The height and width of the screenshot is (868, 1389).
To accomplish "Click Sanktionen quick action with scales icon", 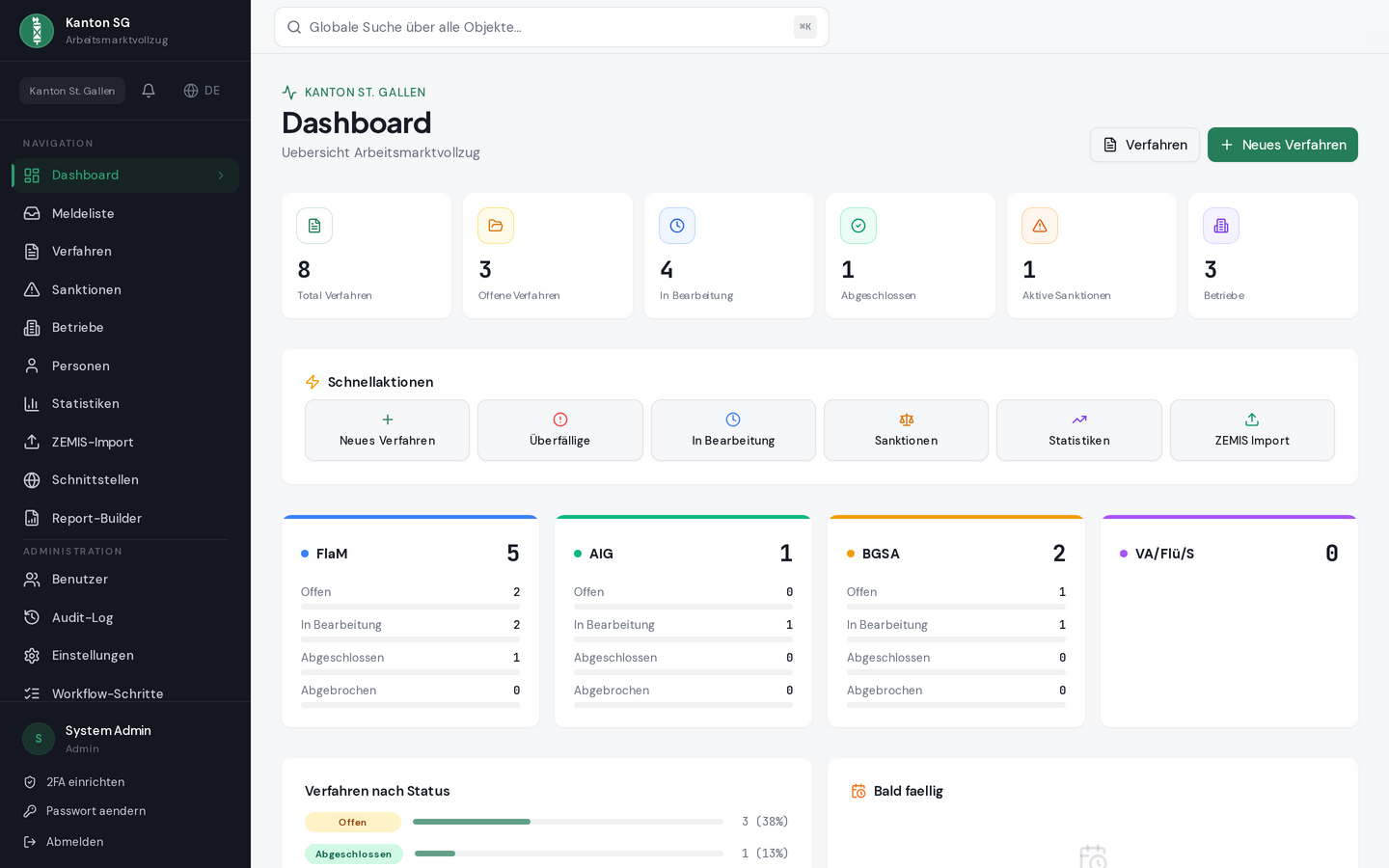I will 907,430.
